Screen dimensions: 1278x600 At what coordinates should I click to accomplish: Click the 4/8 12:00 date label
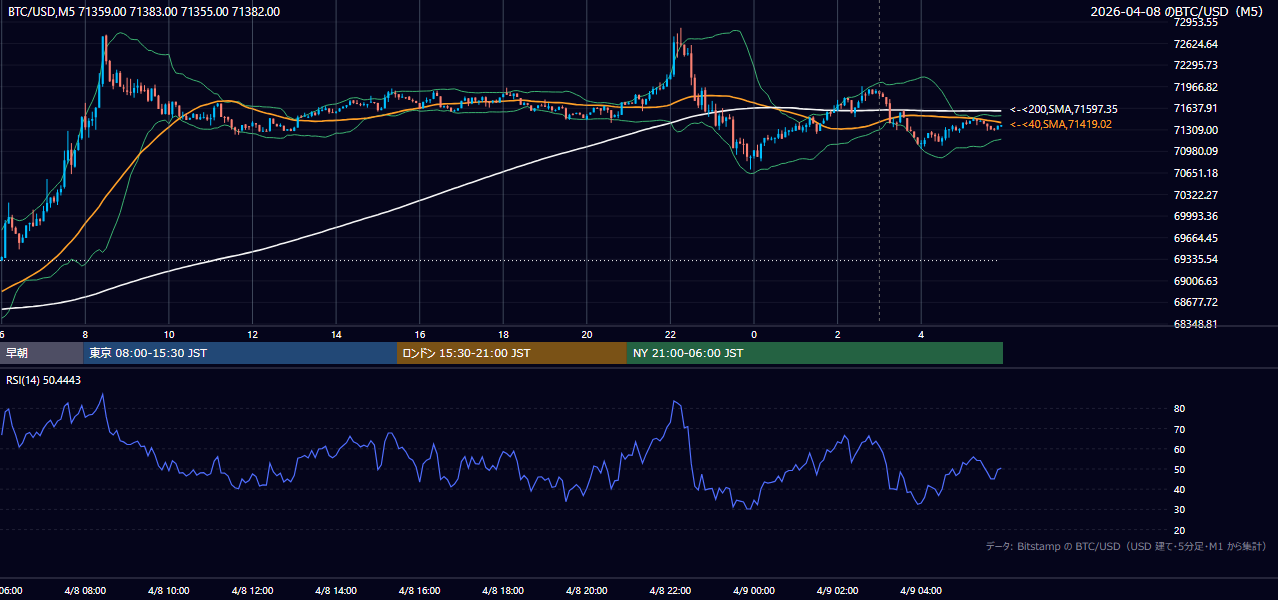[x=252, y=591]
